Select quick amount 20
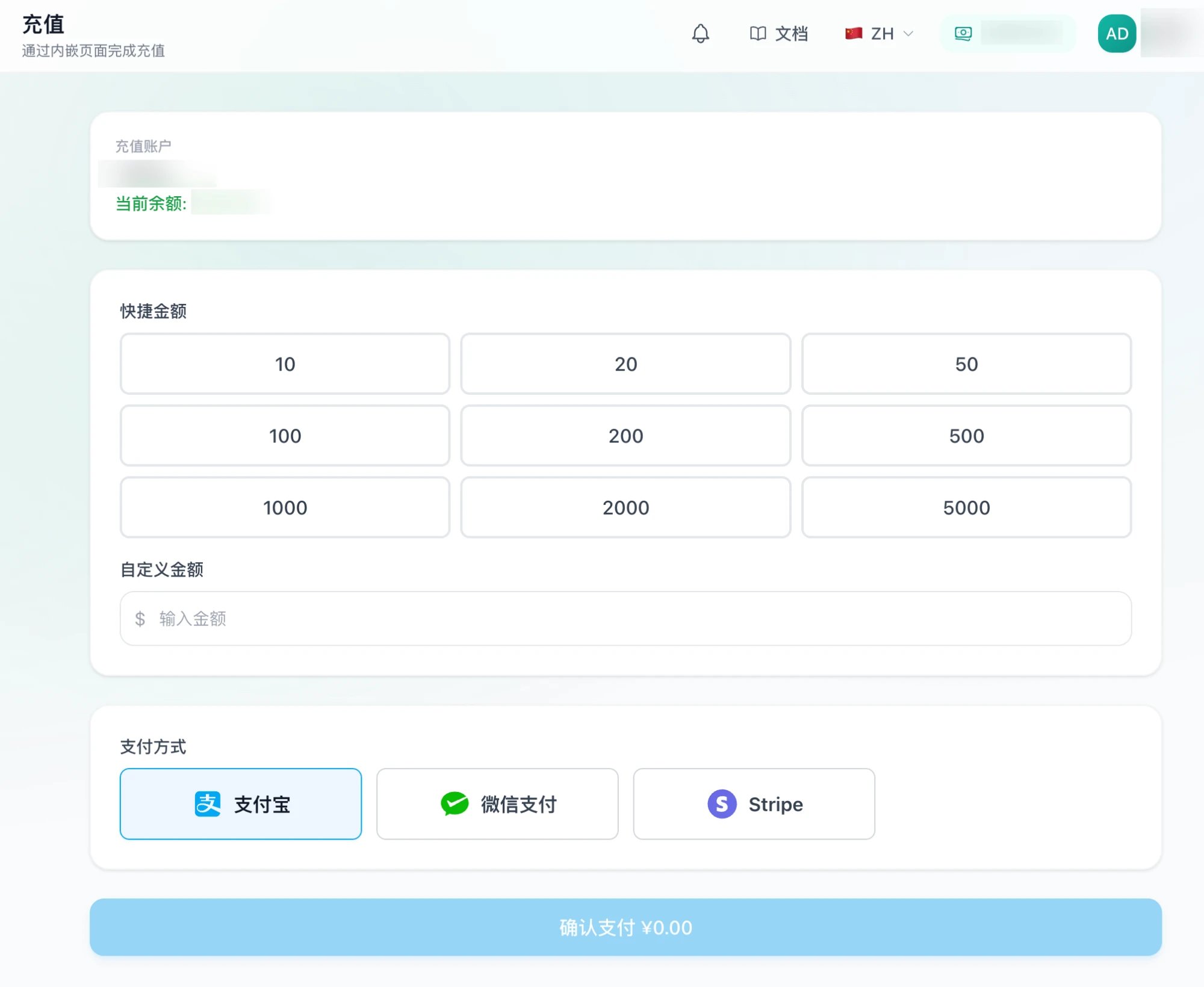Screen dimensions: 1204x987 click(x=625, y=364)
